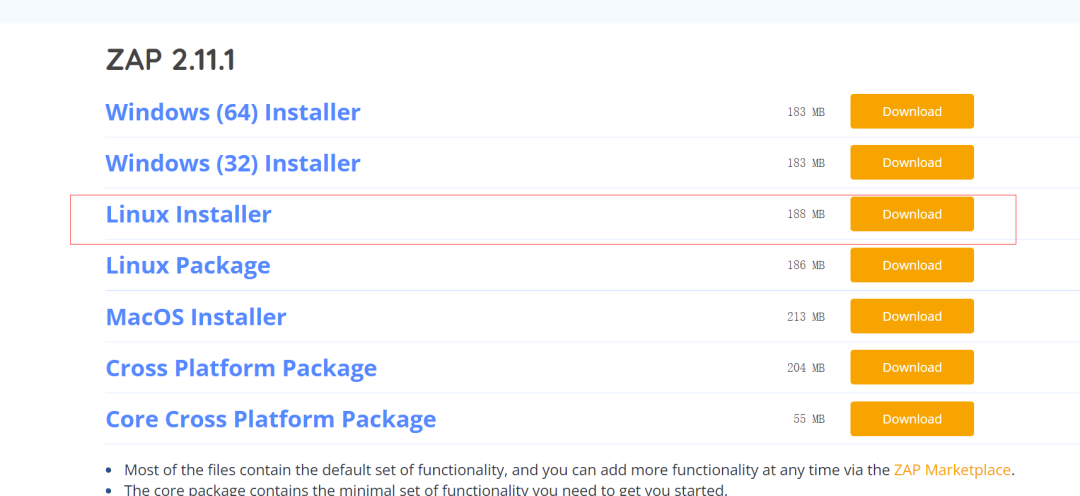The image size is (1080, 496).
Task: Download the Core Cross Platform Package
Action: [912, 419]
